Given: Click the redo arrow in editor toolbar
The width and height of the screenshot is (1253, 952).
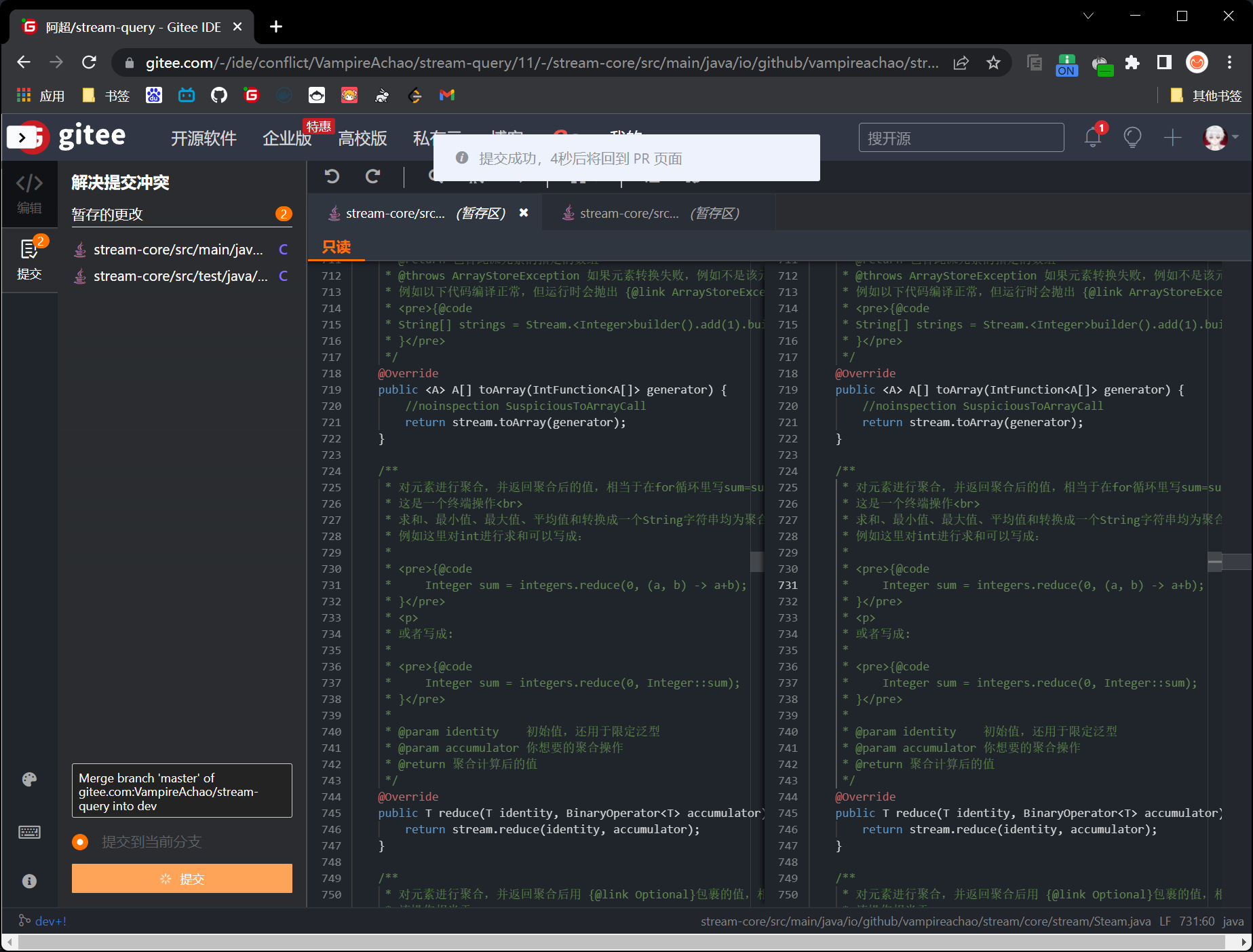Looking at the screenshot, I should coord(372,176).
